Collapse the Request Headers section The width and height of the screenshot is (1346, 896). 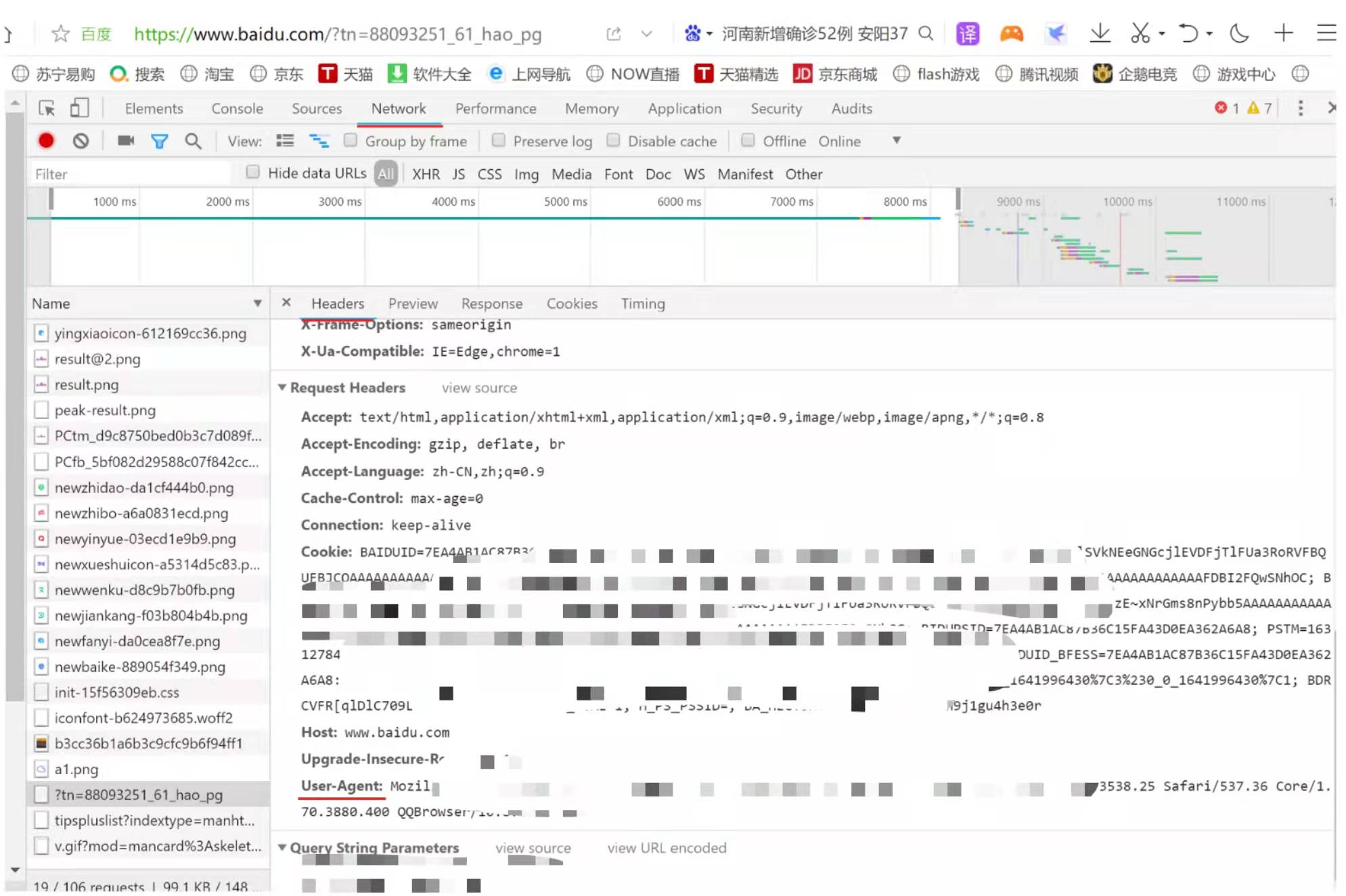[282, 388]
